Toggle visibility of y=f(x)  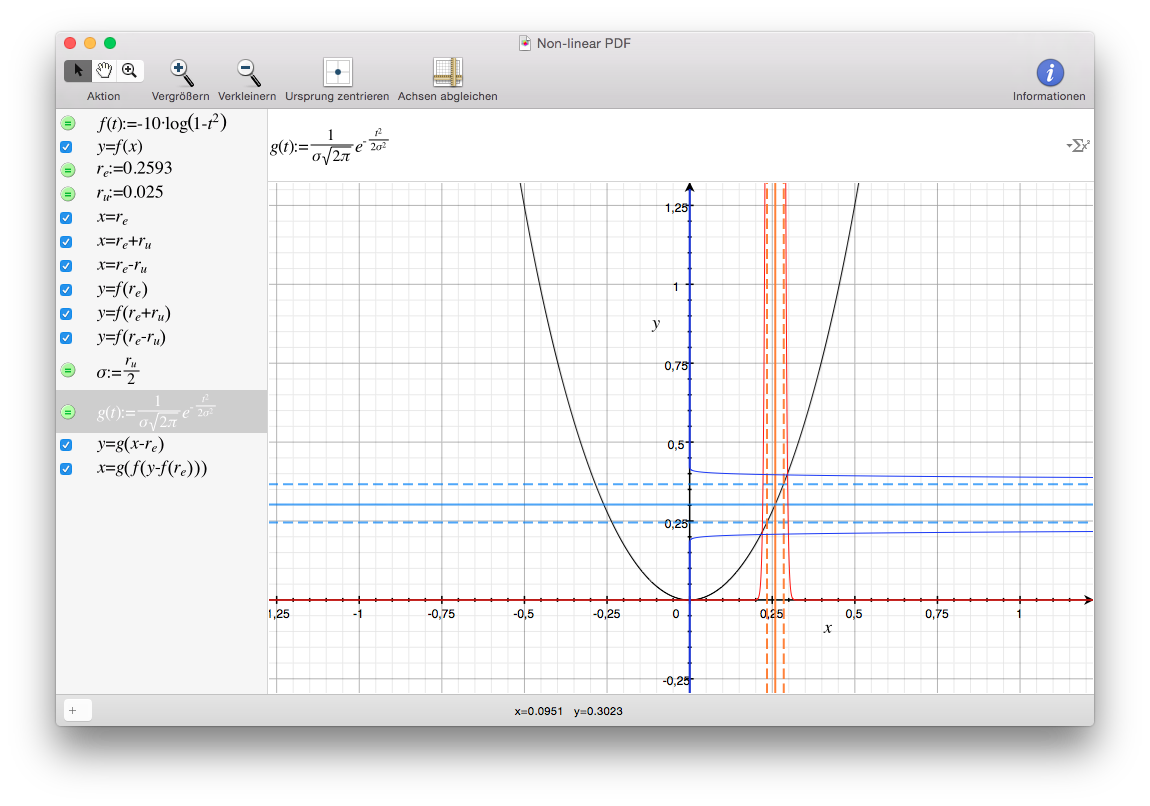click(66, 147)
